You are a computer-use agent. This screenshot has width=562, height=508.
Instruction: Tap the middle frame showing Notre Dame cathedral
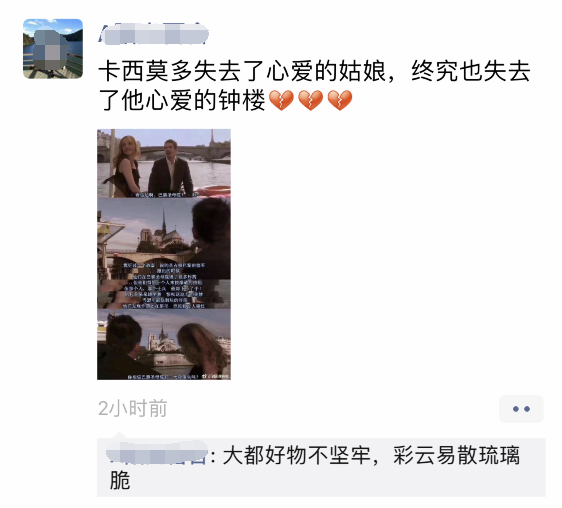[164, 253]
